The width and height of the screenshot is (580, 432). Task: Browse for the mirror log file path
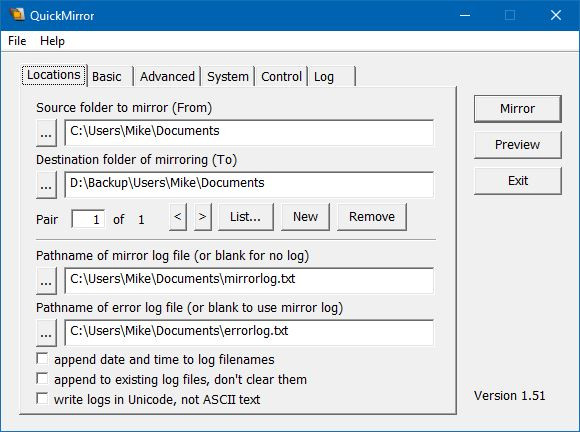[46, 281]
